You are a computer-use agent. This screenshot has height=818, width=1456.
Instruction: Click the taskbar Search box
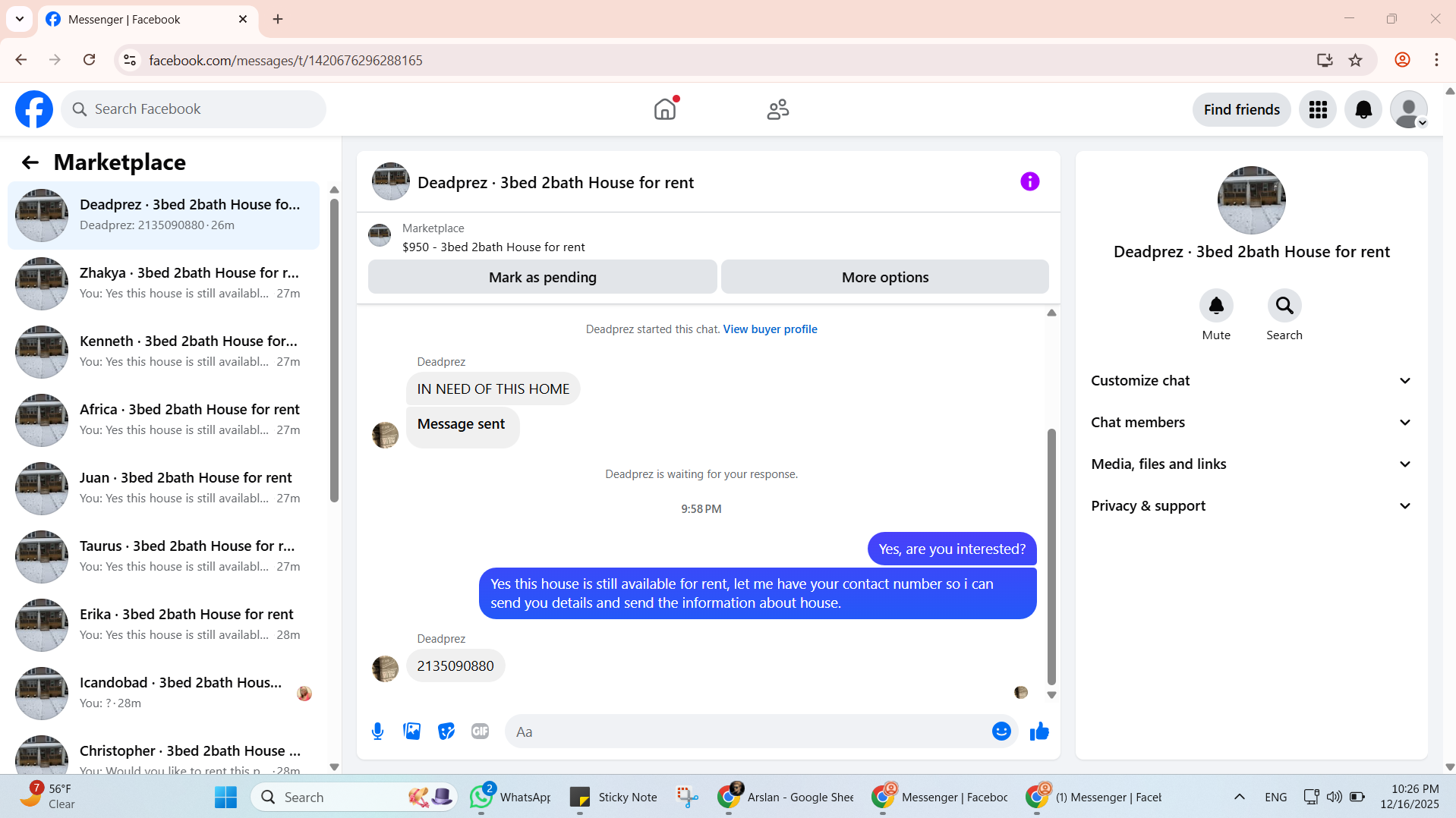point(354,797)
